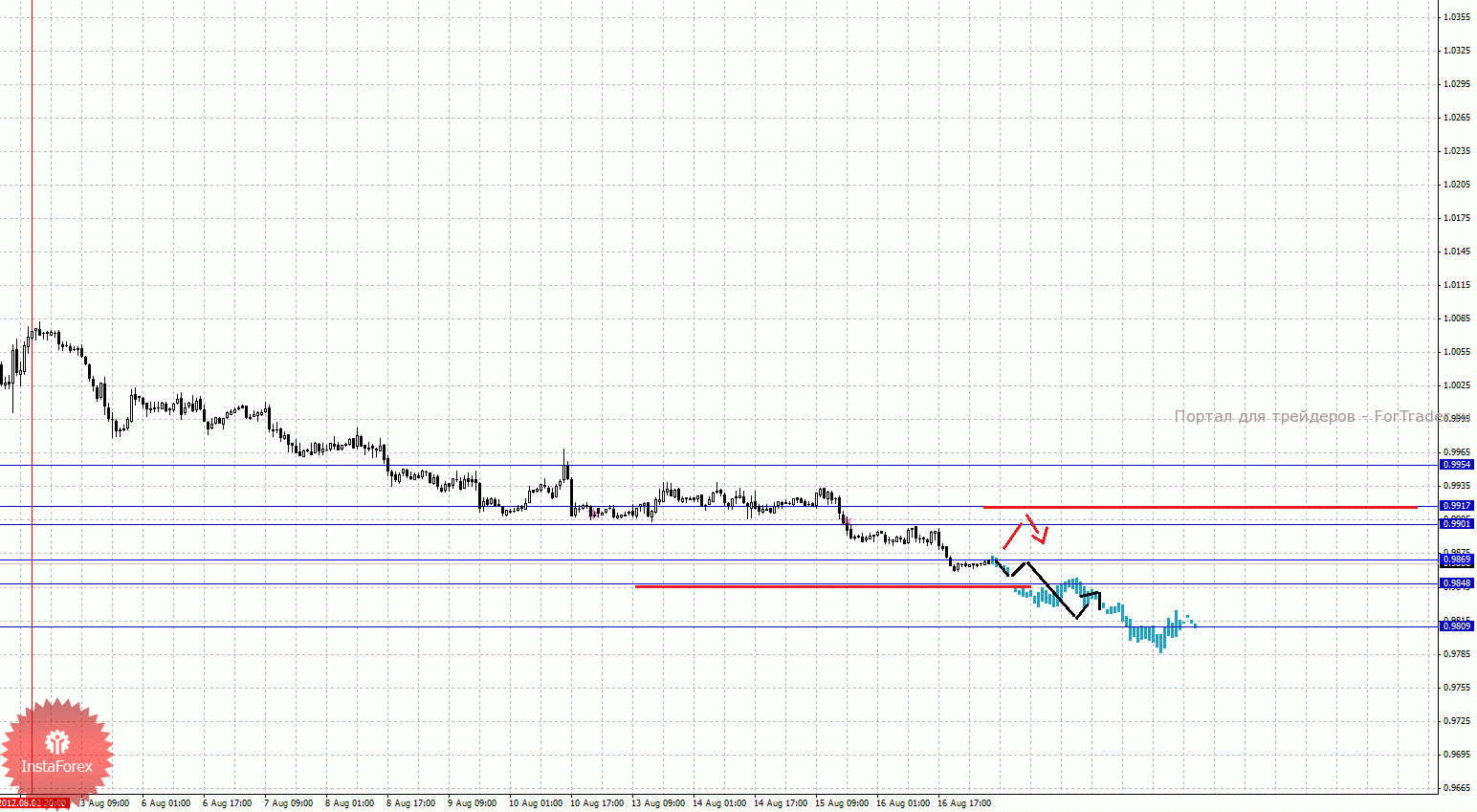Click the 1.0205 price axis label
Viewport: 1477px width, 812px height.
(x=1457, y=185)
